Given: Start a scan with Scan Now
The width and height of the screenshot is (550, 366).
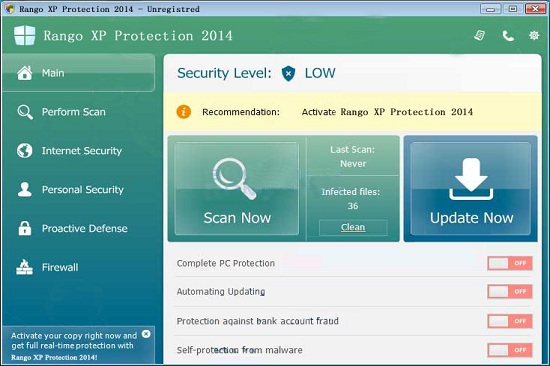Looking at the screenshot, I should click(237, 188).
